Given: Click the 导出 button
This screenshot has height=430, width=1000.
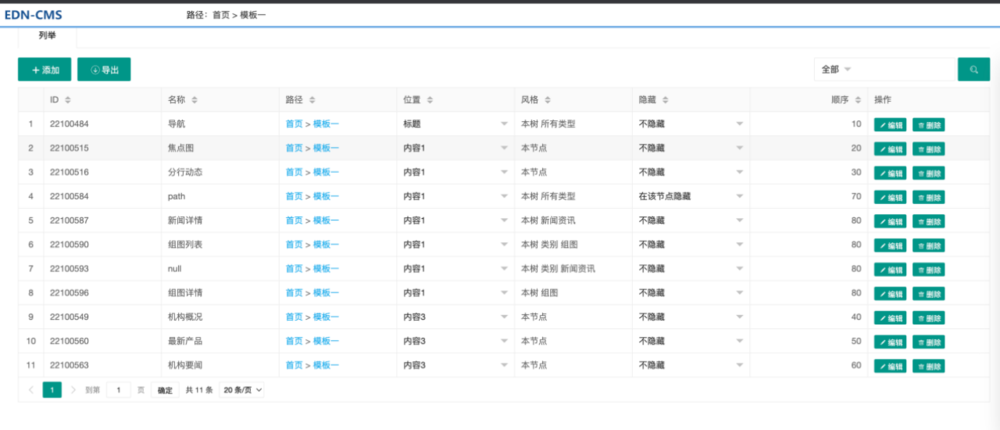Looking at the screenshot, I should click(x=104, y=70).
